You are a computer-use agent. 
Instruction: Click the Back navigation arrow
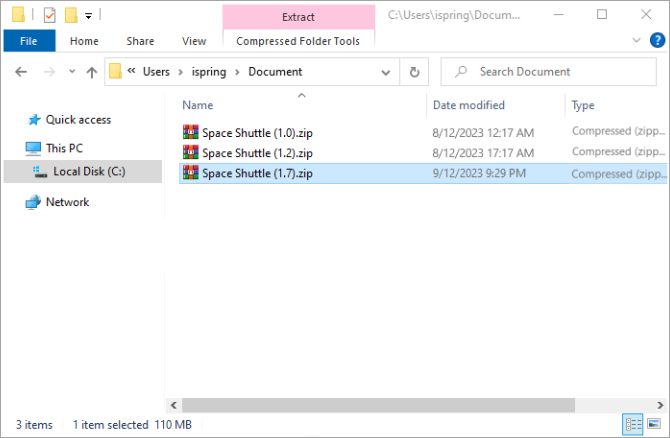pyautogui.click(x=21, y=72)
